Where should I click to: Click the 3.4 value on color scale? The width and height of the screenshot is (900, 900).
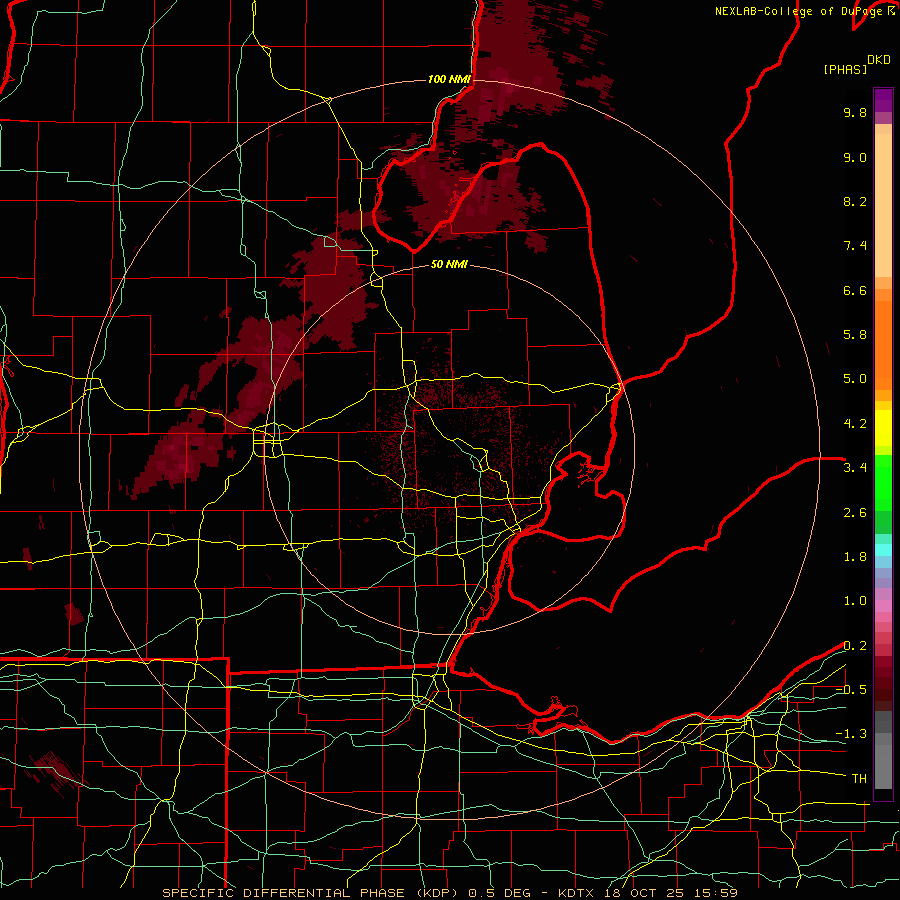[x=855, y=468]
